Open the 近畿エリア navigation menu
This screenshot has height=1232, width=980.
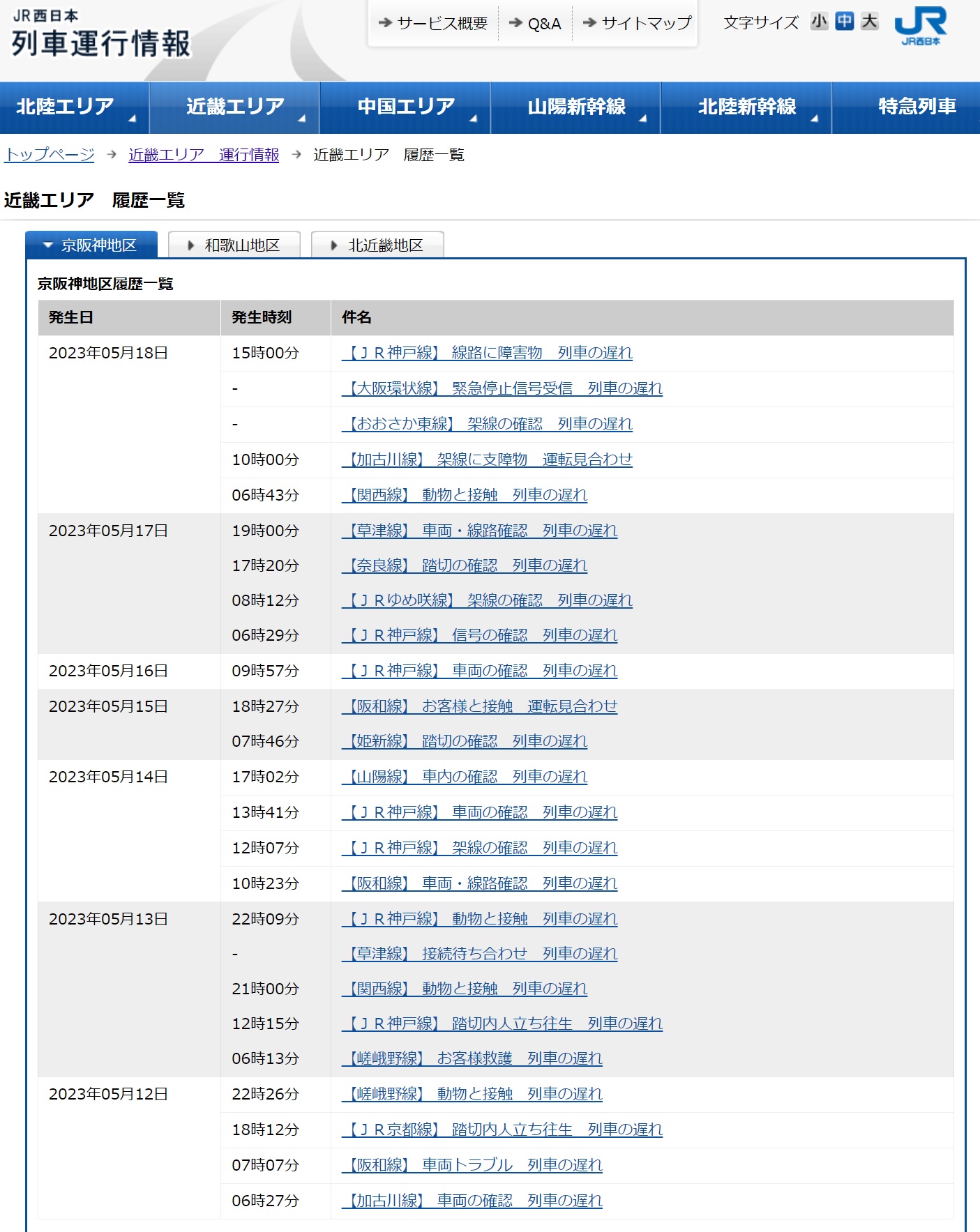coord(234,107)
